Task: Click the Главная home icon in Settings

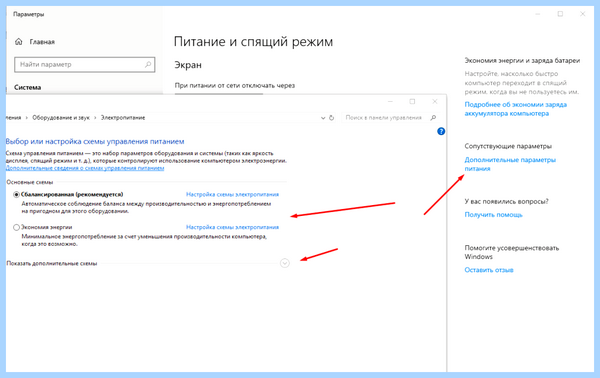Action: [18, 42]
